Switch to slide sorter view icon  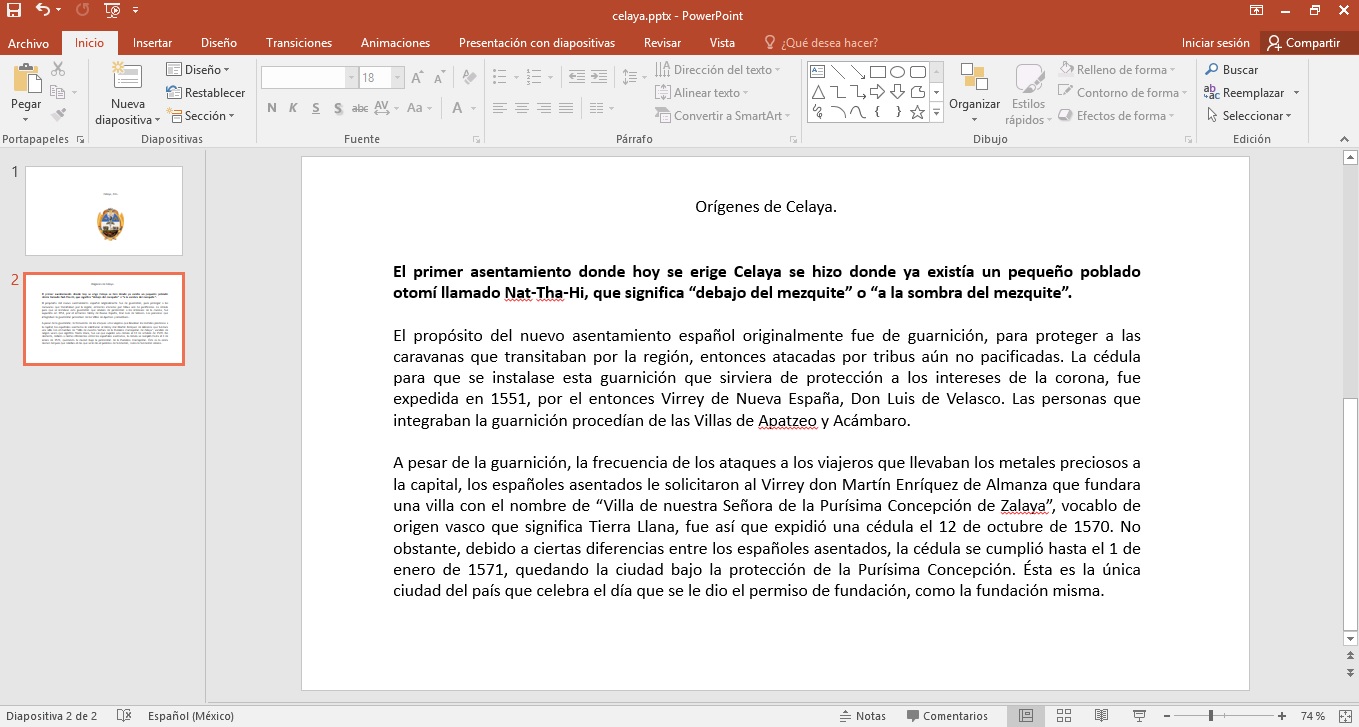(1064, 716)
